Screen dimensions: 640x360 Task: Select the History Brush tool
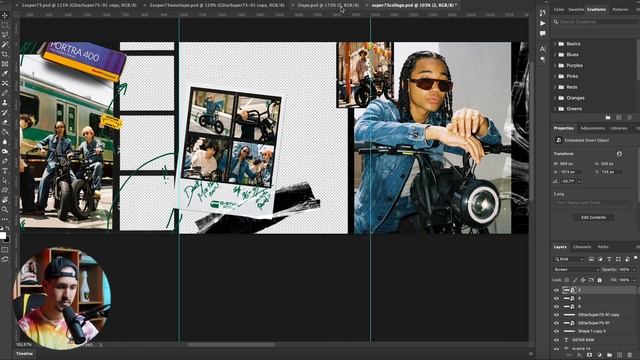5,113
